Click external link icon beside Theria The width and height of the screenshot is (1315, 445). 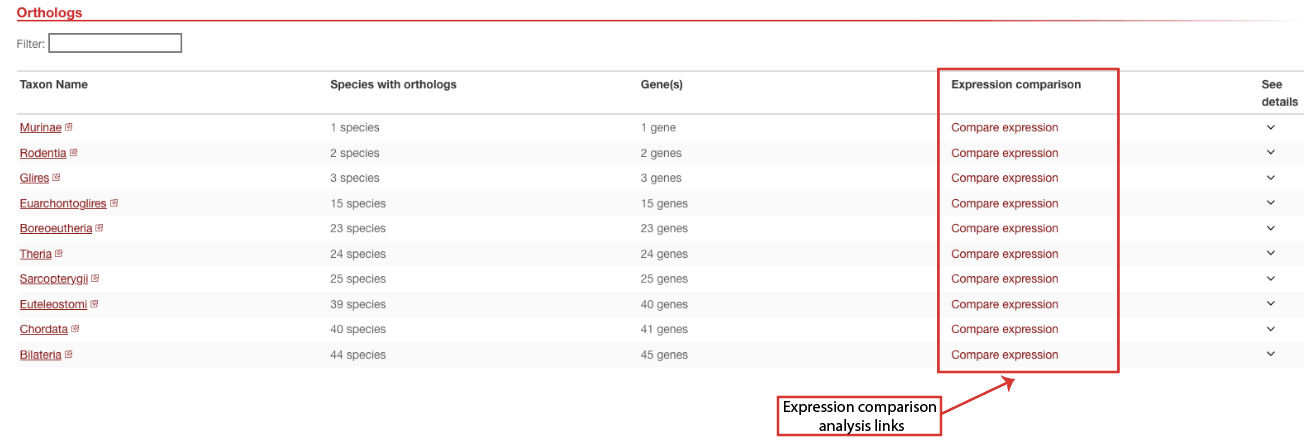coord(60,254)
